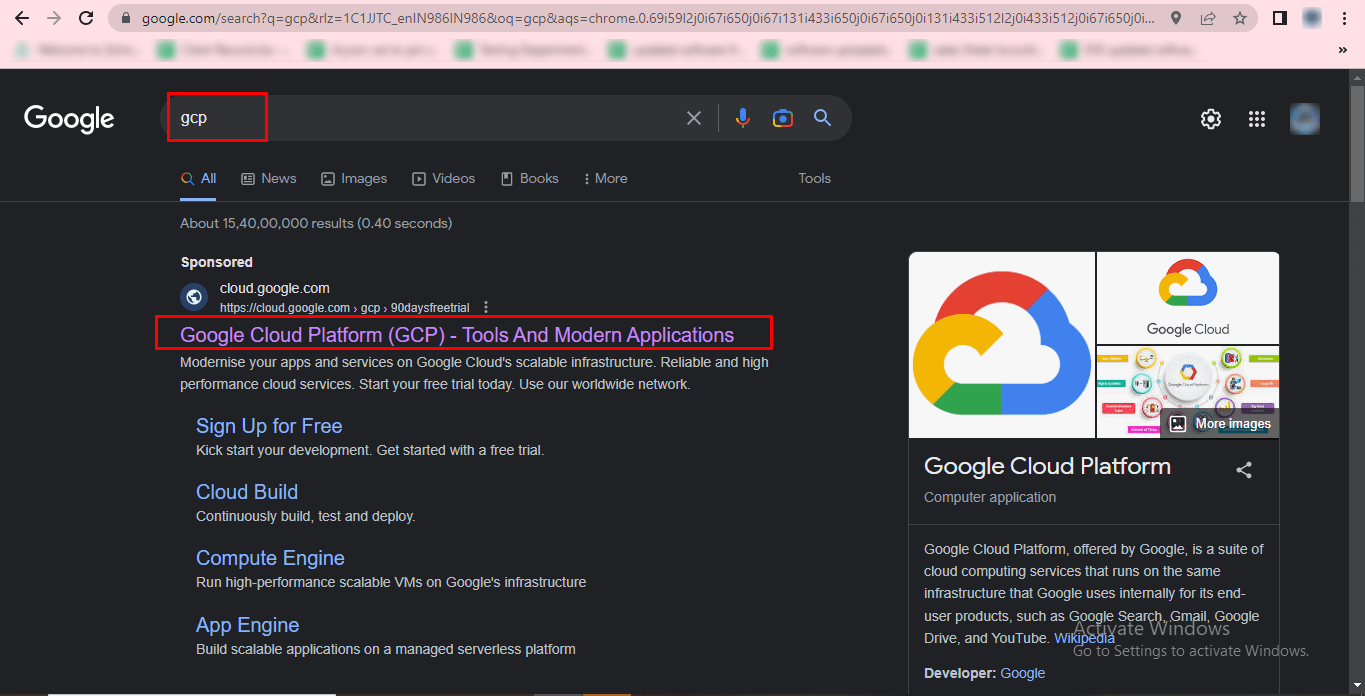Open the Google apps grid
Viewport: 1365px width, 696px height.
[x=1257, y=119]
